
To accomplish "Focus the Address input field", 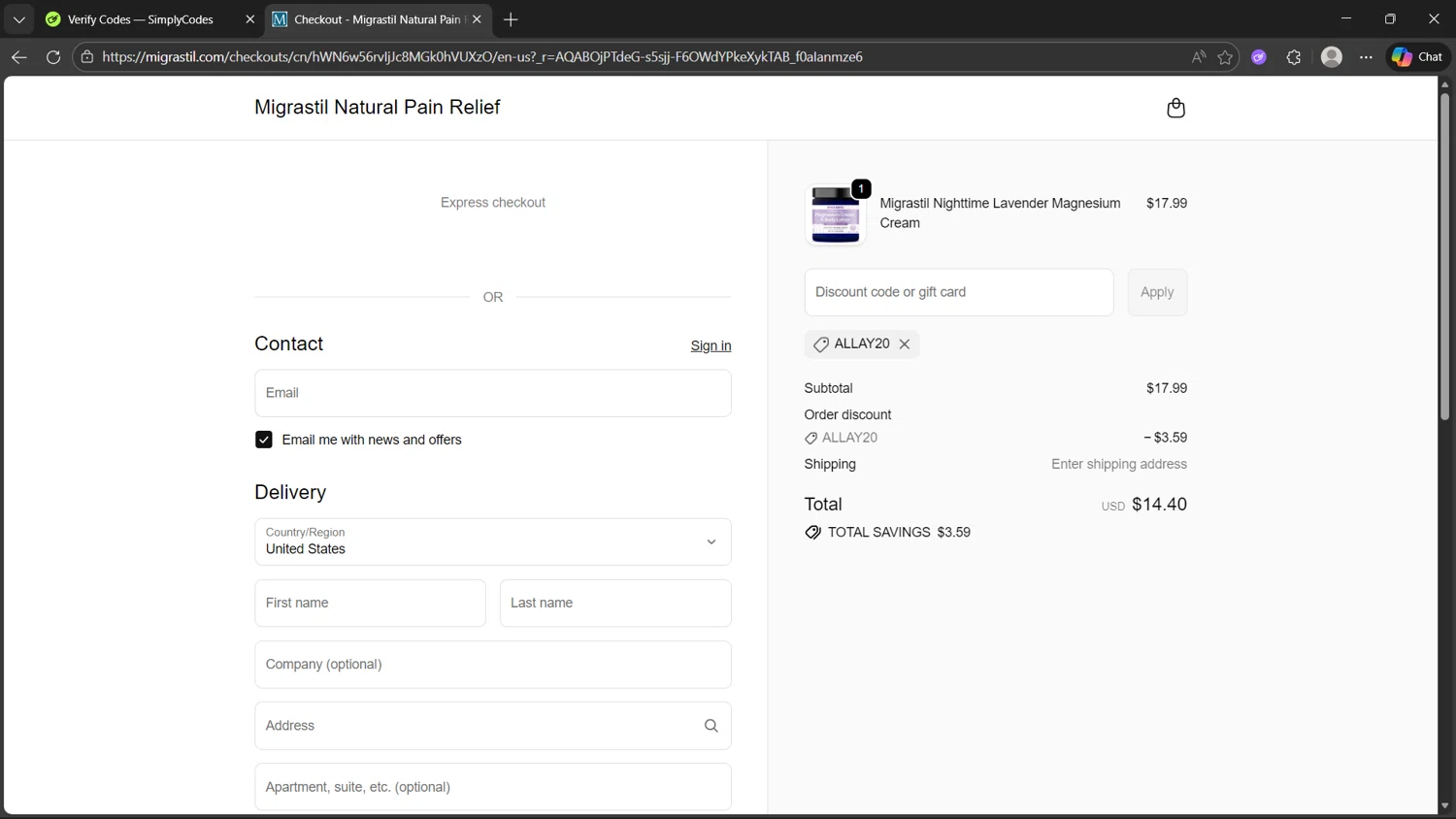I will [493, 726].
